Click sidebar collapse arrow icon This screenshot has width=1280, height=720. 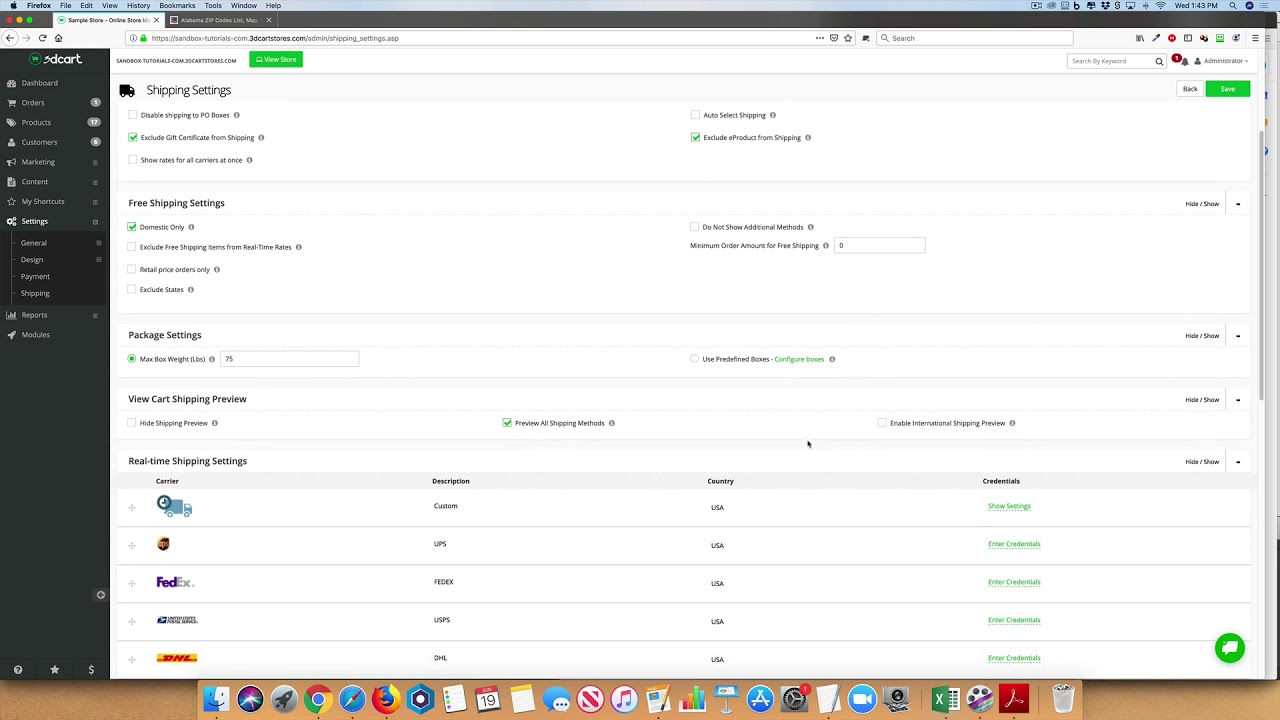tap(100, 595)
